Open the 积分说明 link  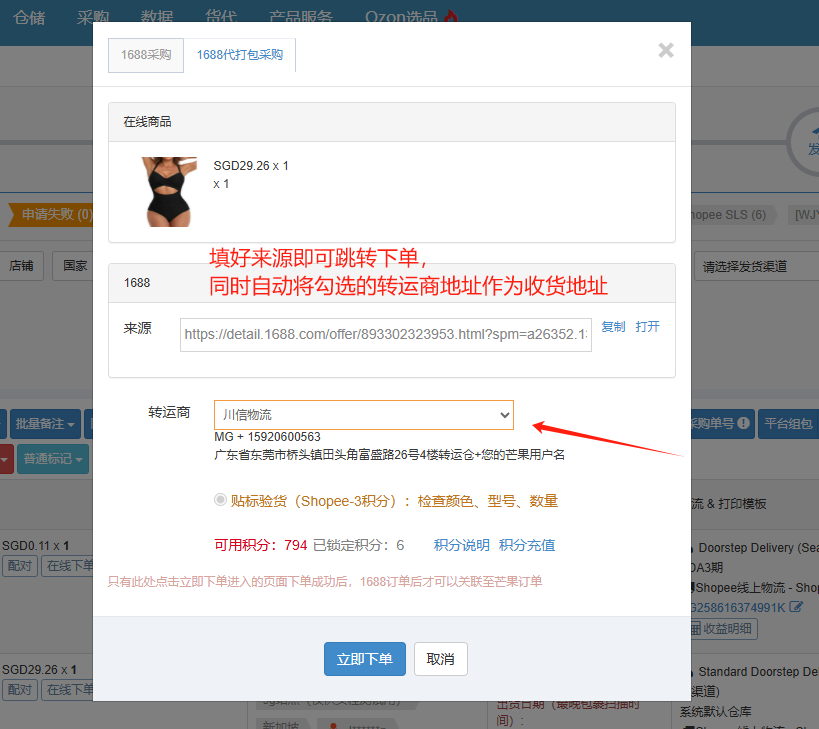pos(461,545)
